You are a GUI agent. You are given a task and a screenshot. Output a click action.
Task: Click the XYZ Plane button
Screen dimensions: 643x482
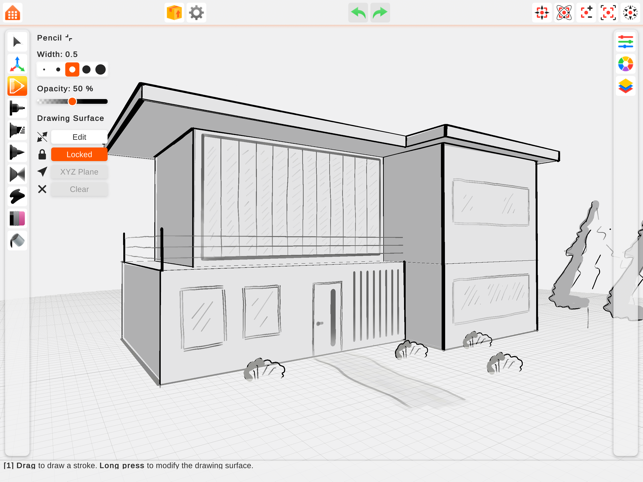coord(79,172)
